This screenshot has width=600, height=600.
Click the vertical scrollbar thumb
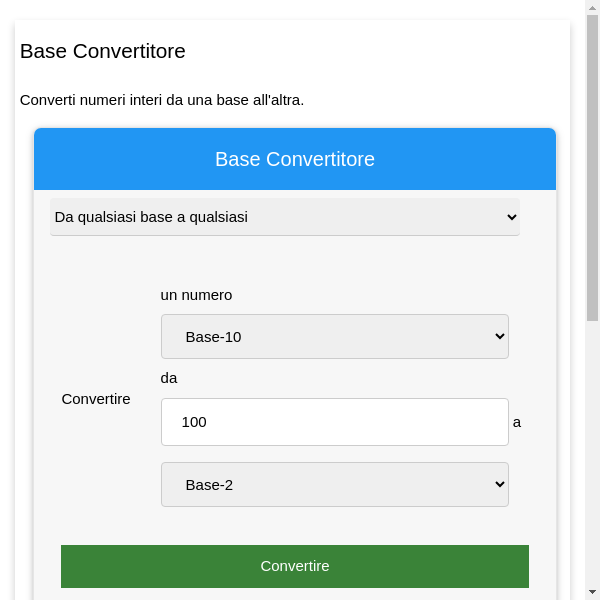pyautogui.click(x=592, y=168)
